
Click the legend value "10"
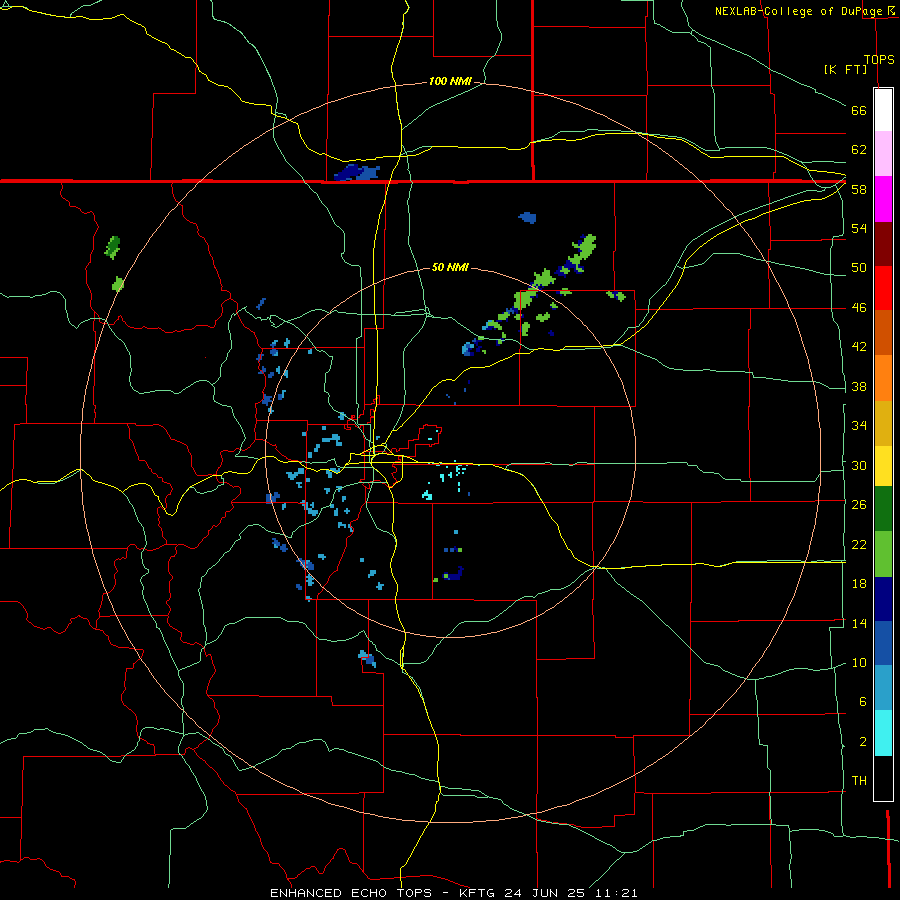pos(859,662)
